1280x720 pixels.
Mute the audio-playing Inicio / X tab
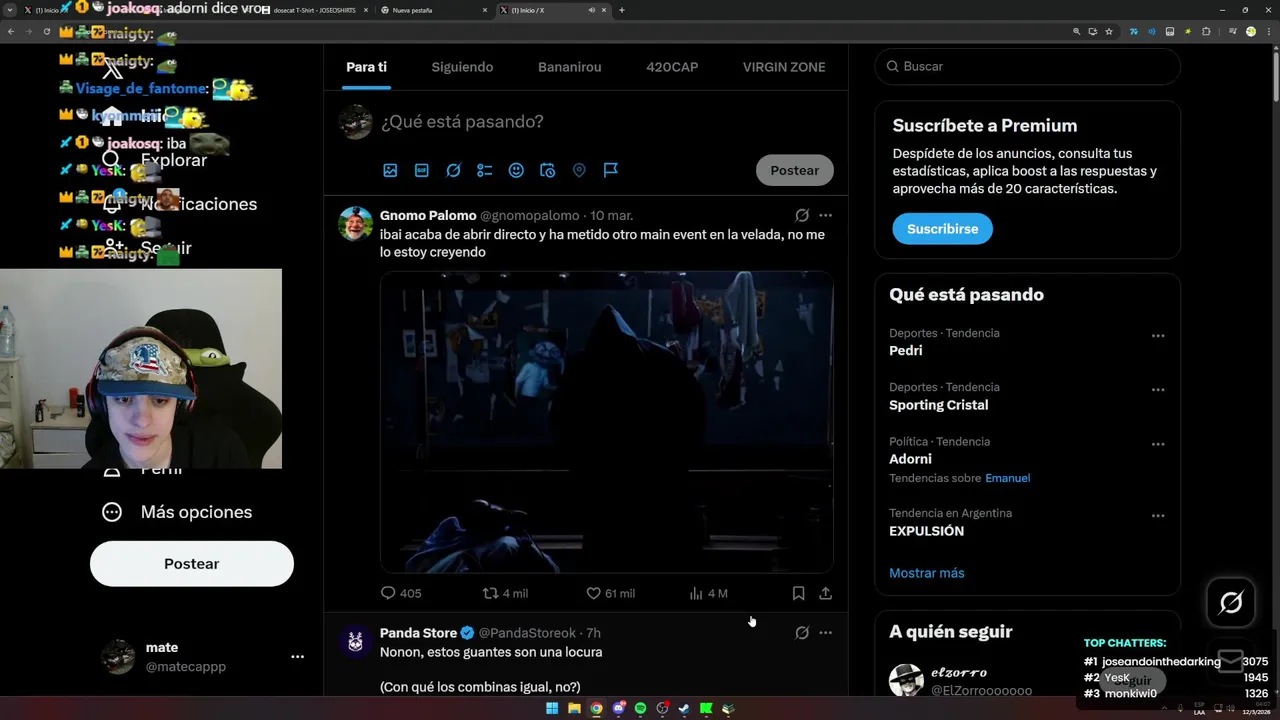pyautogui.click(x=591, y=10)
